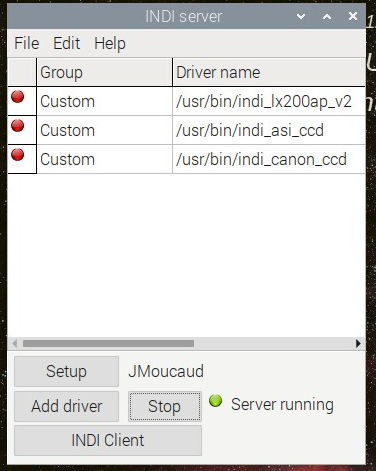Select /usr/bin/indi_asi_ccd driver name
376x471 pixels.
point(269,130)
